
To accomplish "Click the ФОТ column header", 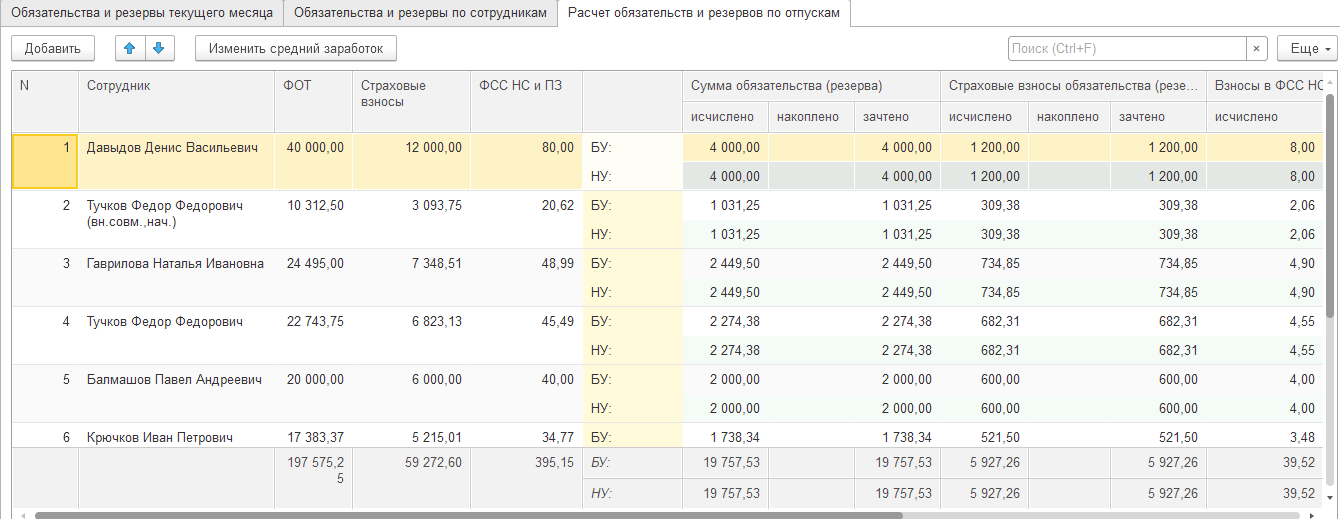I will (x=298, y=86).
